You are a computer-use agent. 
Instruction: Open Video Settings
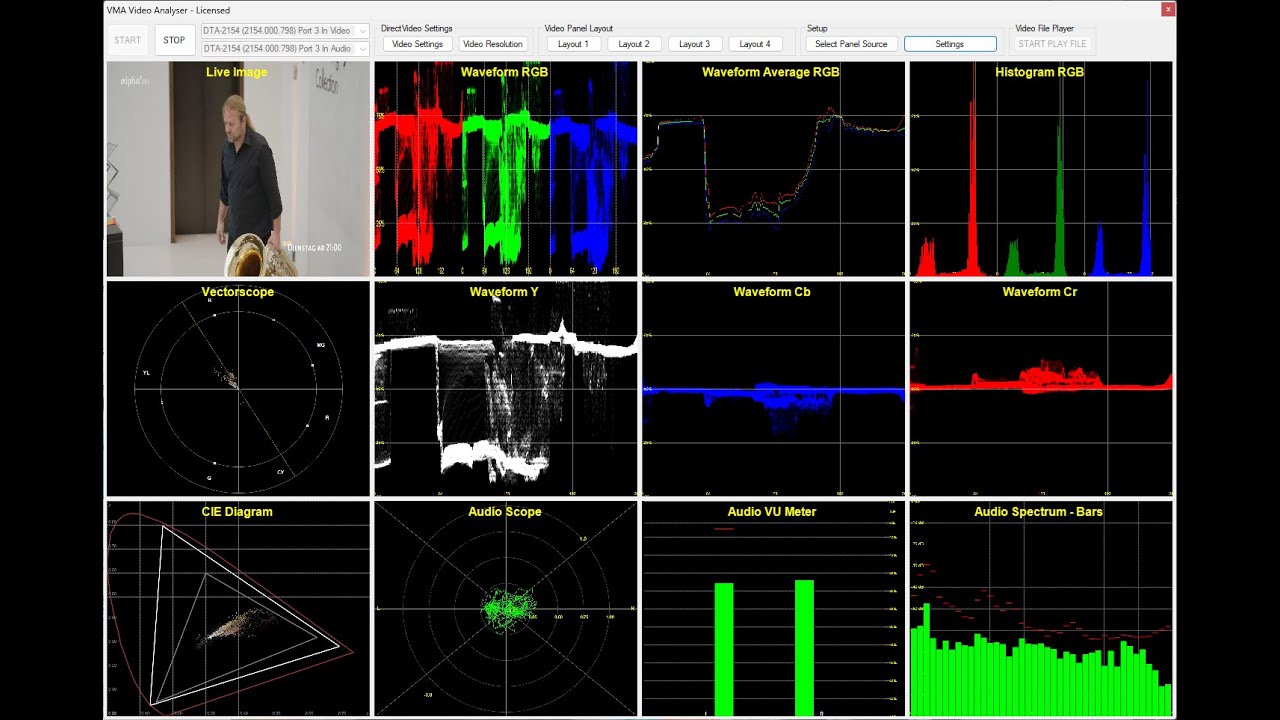pos(417,44)
